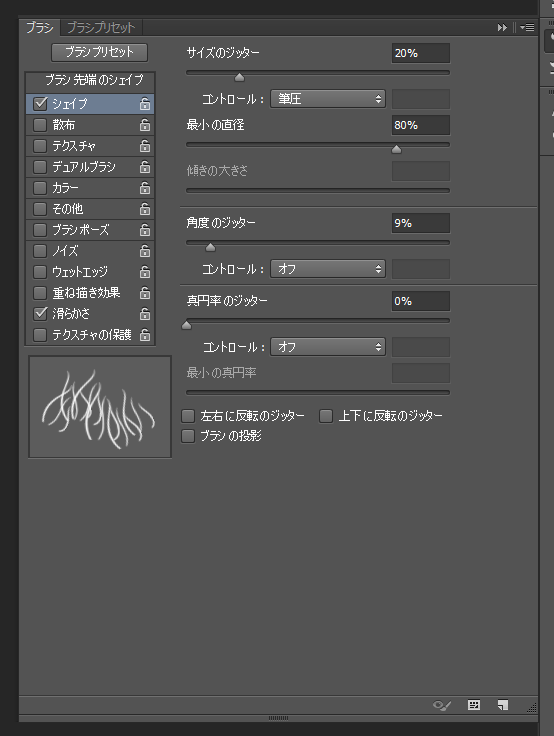This screenshot has width=554, height=736.
Task: Adjust the 真円率のジッター slider handle
Action: pyautogui.click(x=186, y=325)
